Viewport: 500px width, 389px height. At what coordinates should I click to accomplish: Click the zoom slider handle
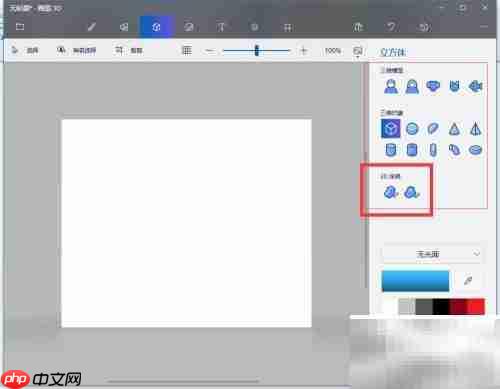256,51
